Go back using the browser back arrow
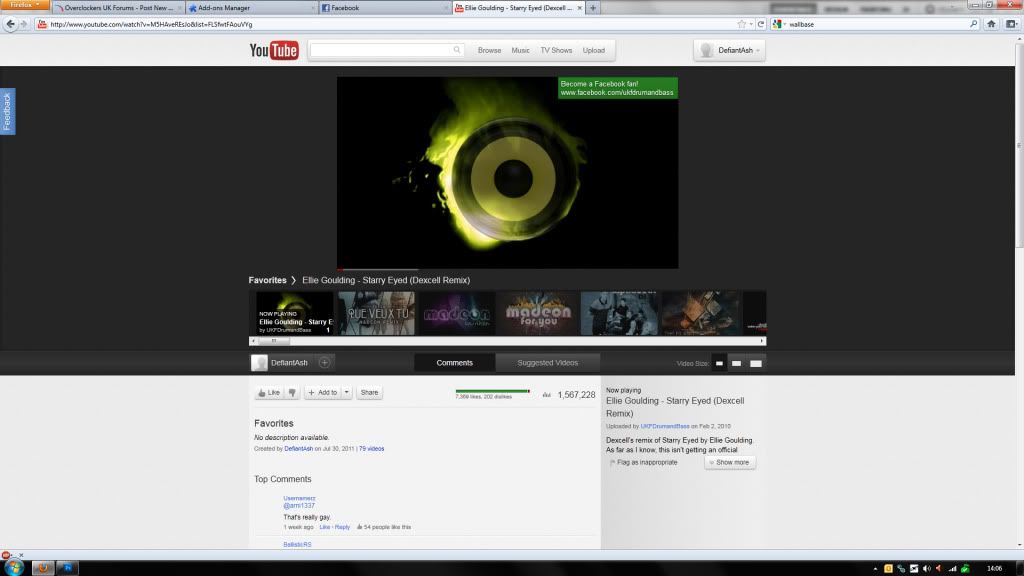1024x576 pixels. click(x=10, y=24)
